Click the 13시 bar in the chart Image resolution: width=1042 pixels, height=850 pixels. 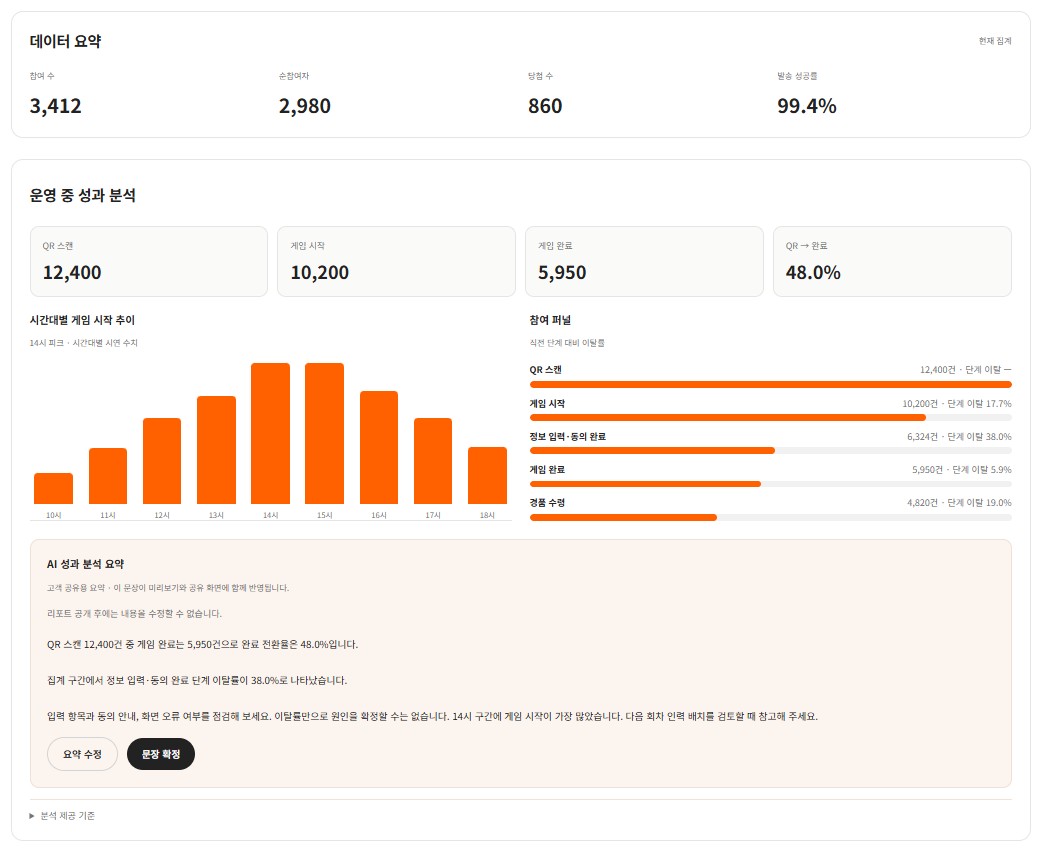click(216, 450)
